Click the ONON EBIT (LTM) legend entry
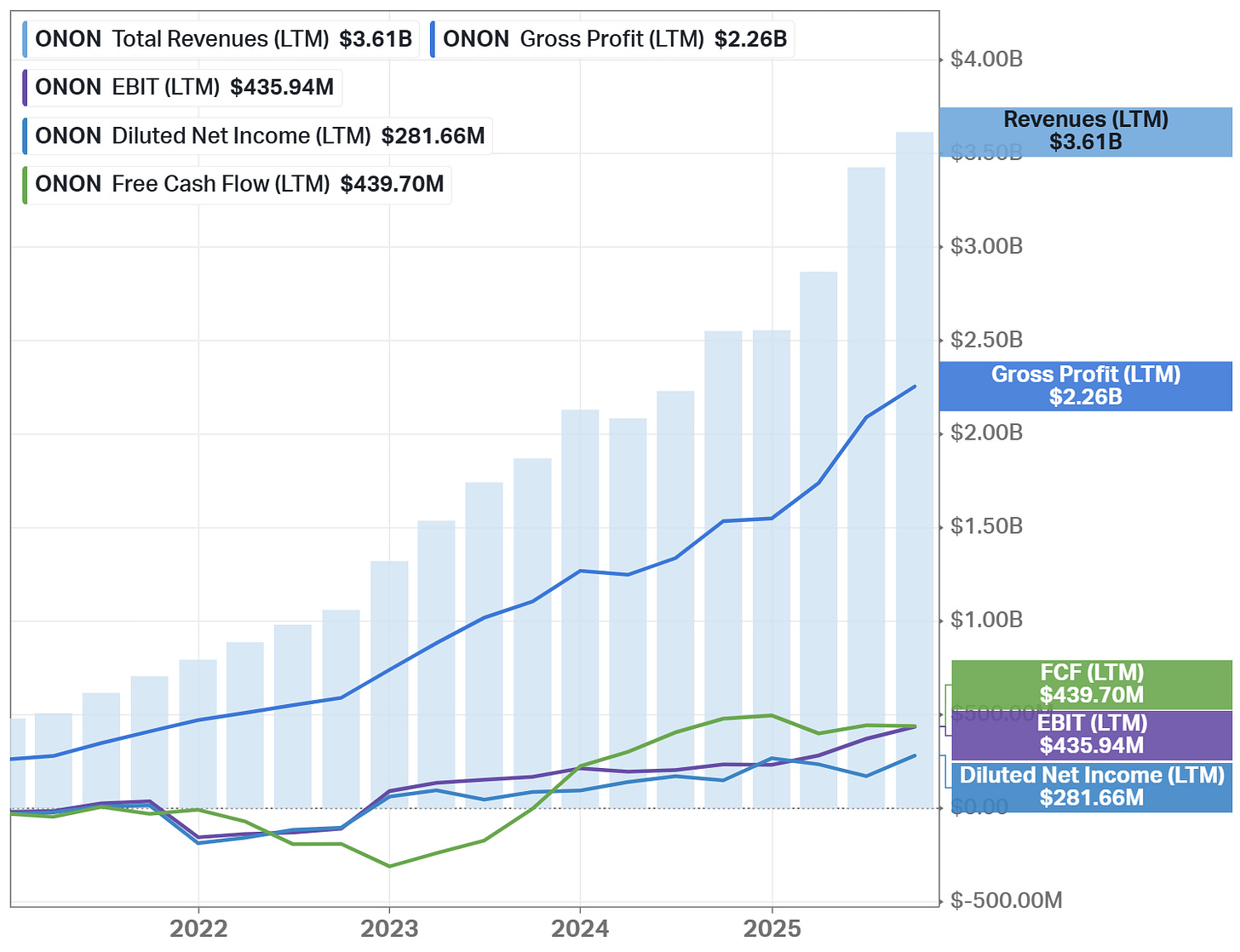This screenshot has height=952, width=1240. point(182,88)
